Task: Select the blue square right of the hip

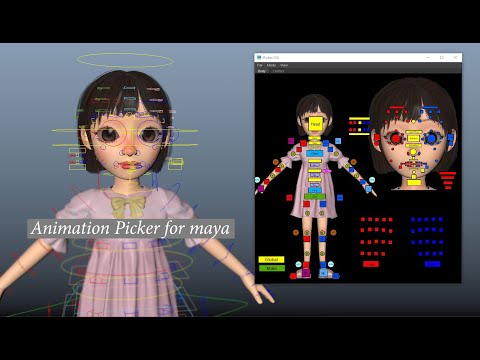Action: [x=340, y=198]
